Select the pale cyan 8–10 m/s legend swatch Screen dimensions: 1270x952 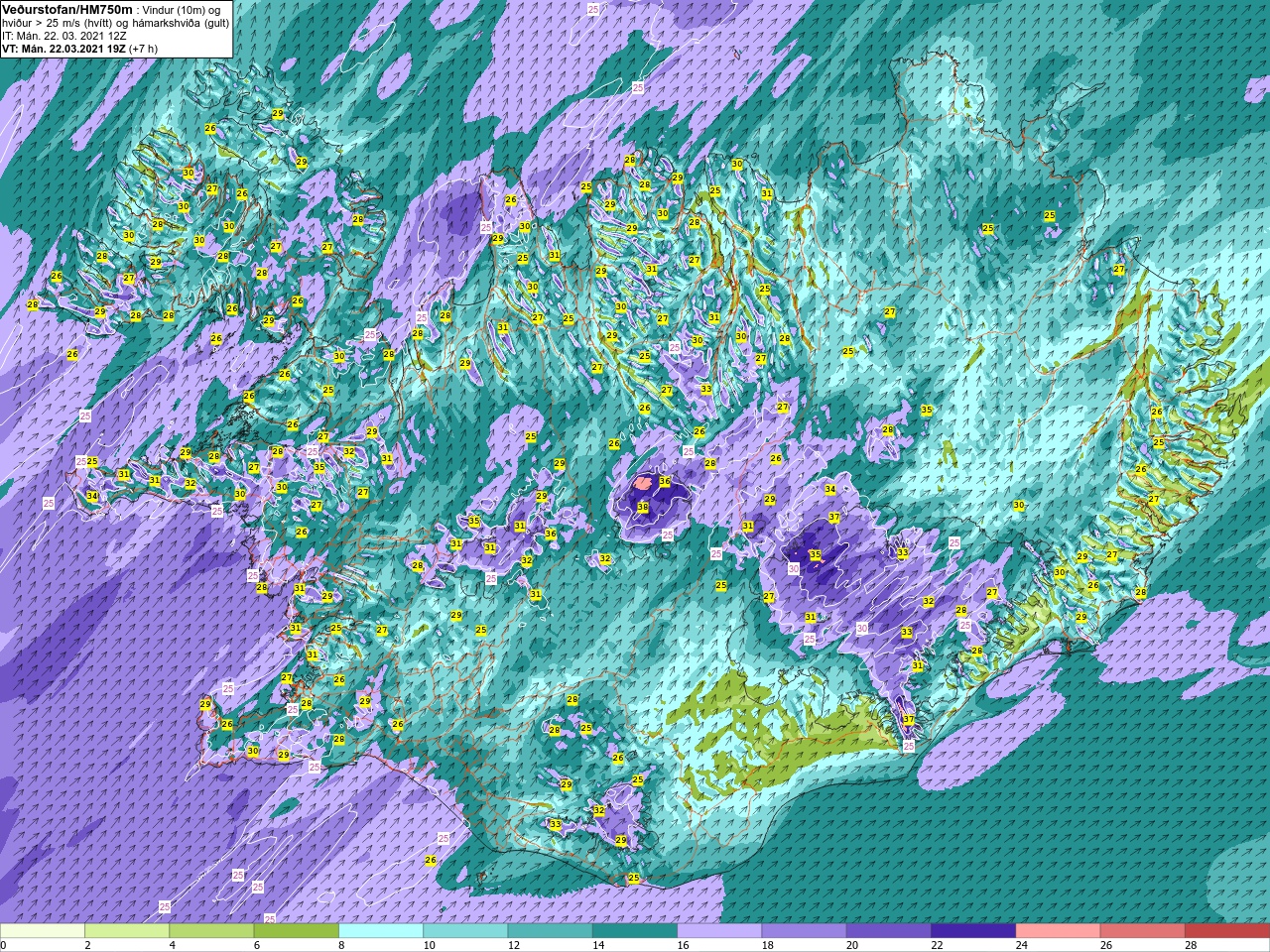tap(381, 931)
